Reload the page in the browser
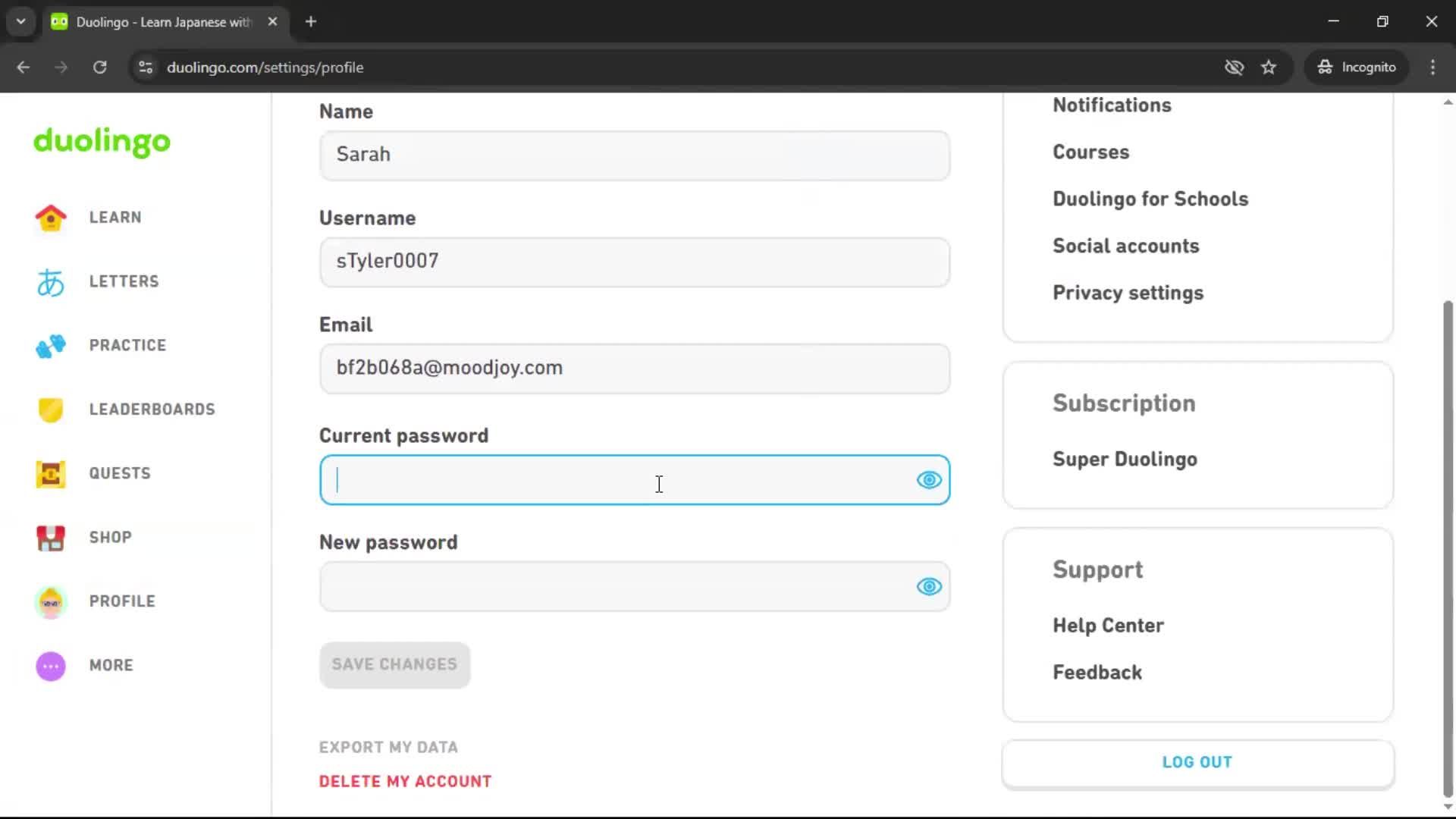Viewport: 1456px width, 819px height. [99, 67]
